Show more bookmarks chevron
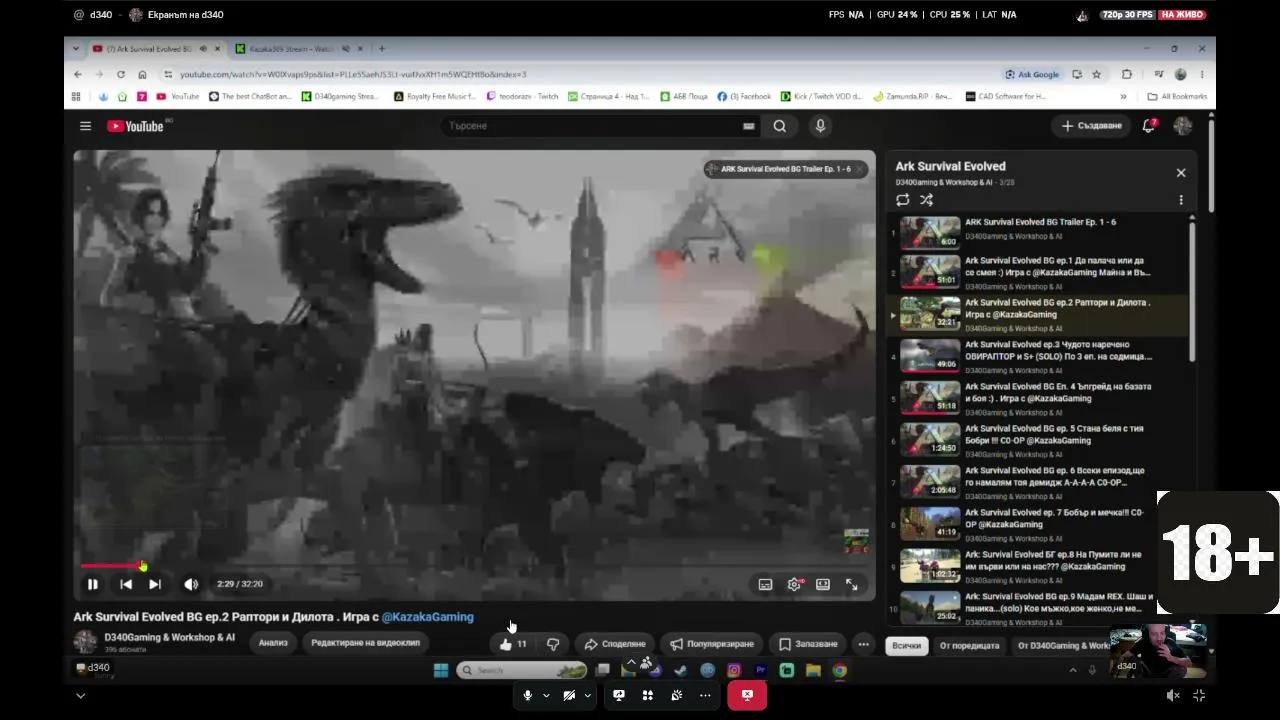Screen dimensions: 1280x720 tap(1123, 97)
